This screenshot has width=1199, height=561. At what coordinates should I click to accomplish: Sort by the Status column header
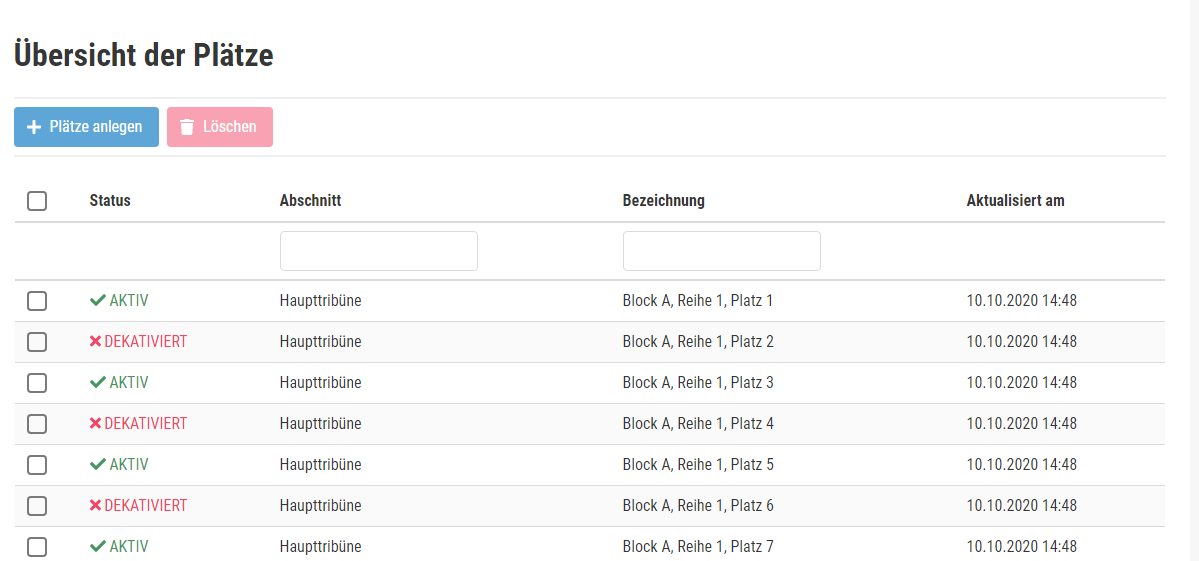[x=110, y=201]
